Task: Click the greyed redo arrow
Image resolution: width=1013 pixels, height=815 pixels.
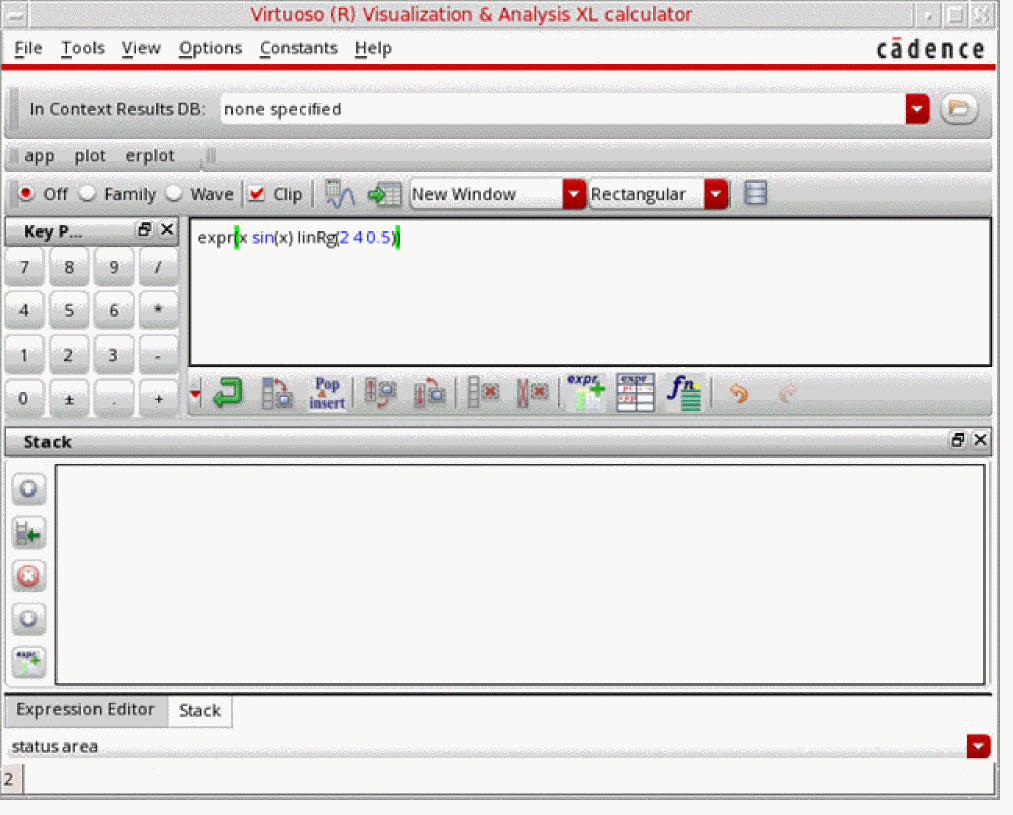Action: [x=786, y=393]
